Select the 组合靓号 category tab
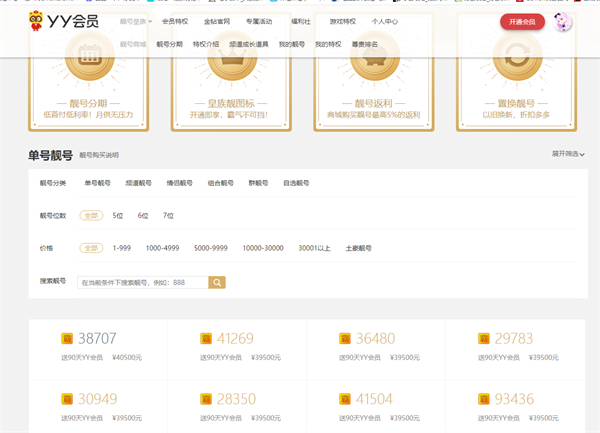Viewport: 600px width, 433px height. [x=220, y=183]
